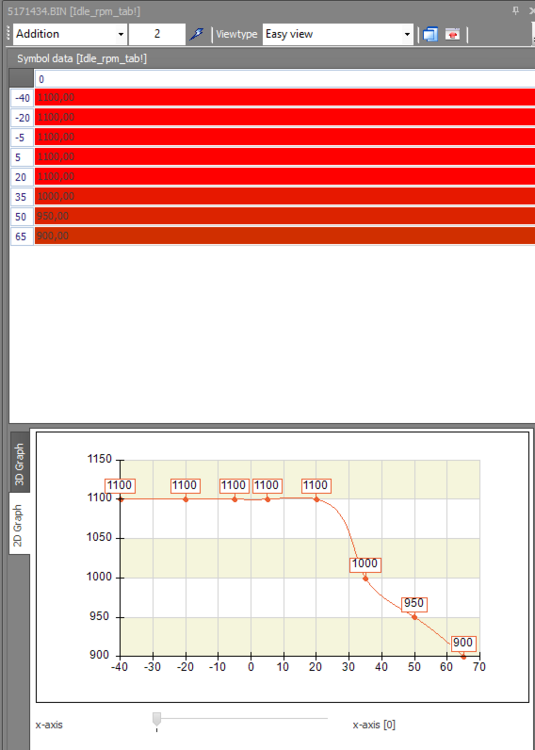
Task: Select the 900,00 cell at row 65
Action: [x=284, y=236]
